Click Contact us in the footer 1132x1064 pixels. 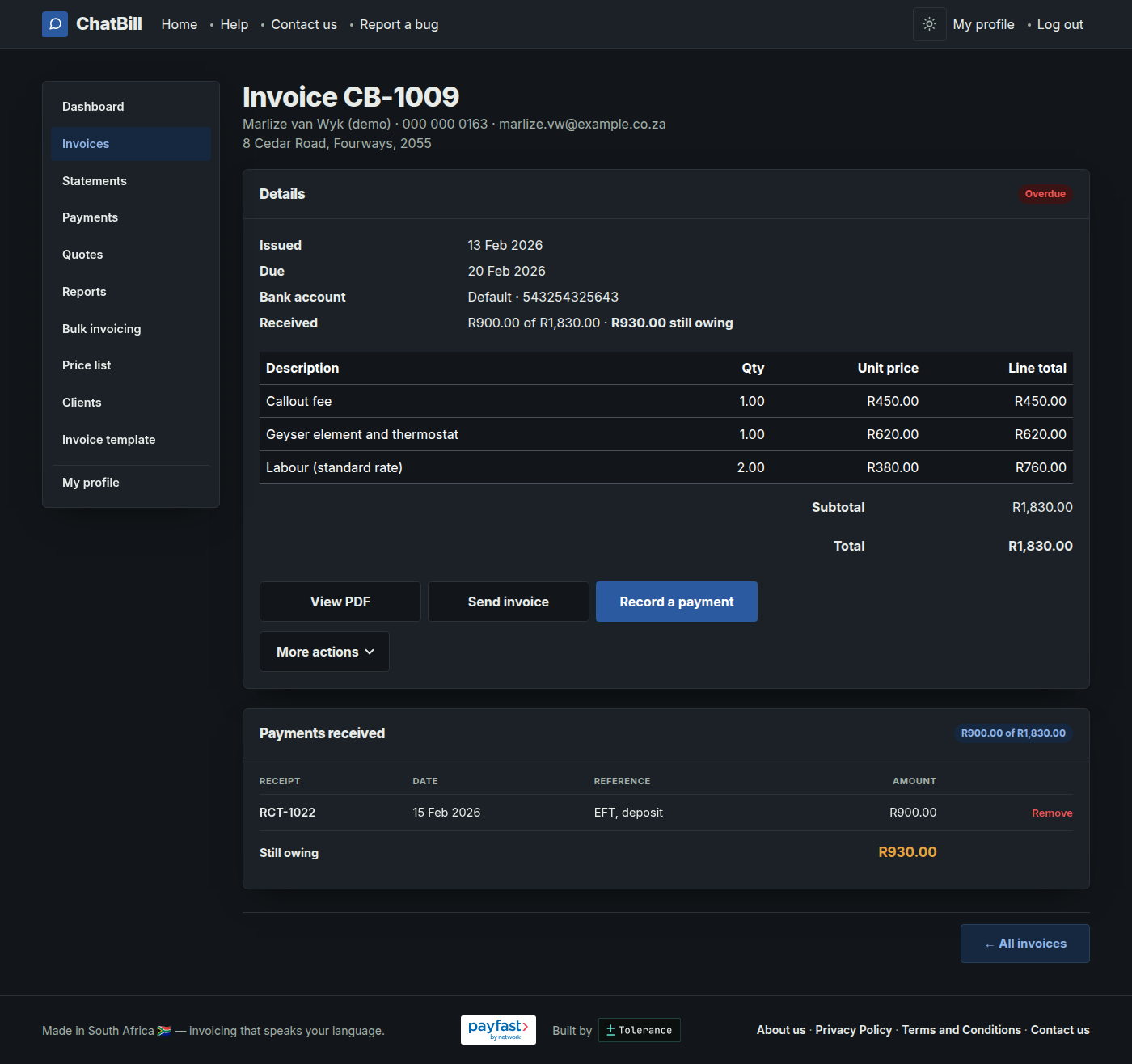click(x=1060, y=1030)
